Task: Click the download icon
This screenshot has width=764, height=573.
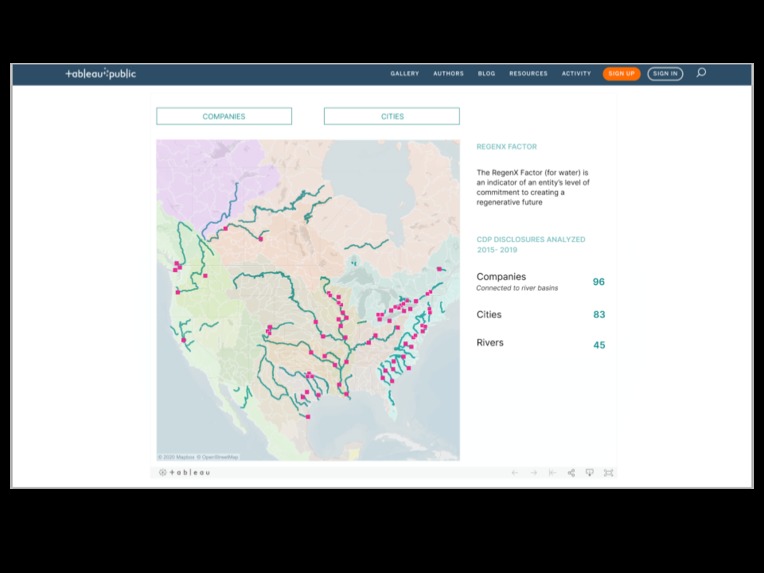Action: 590,473
